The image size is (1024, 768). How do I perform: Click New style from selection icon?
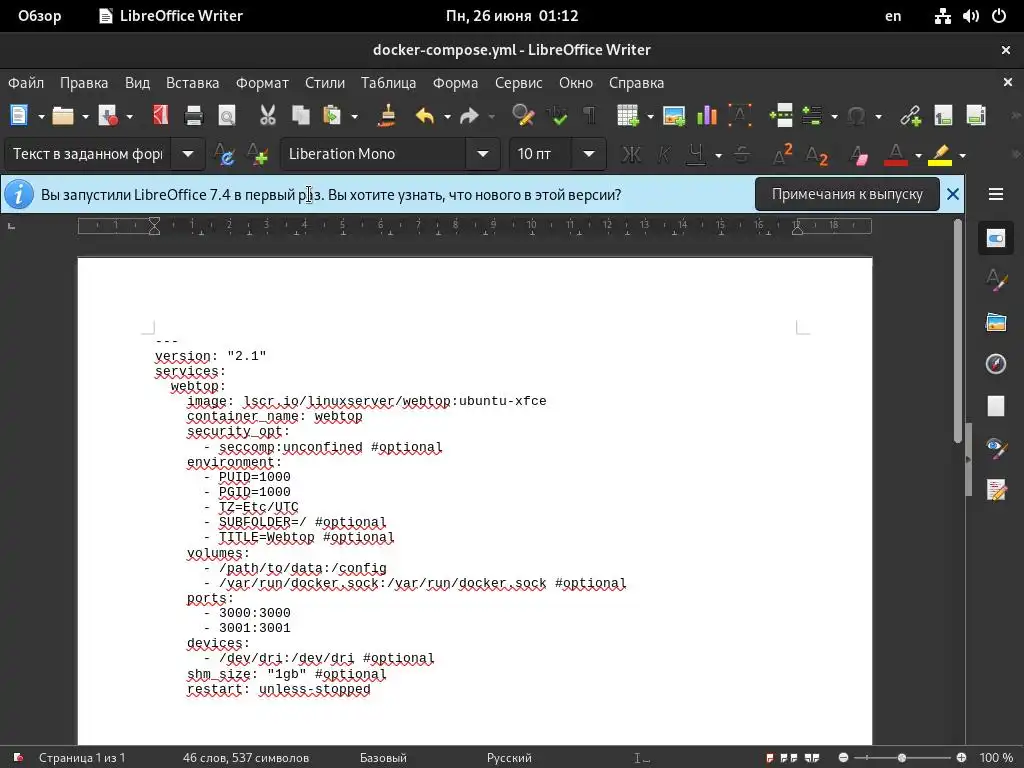tap(257, 154)
